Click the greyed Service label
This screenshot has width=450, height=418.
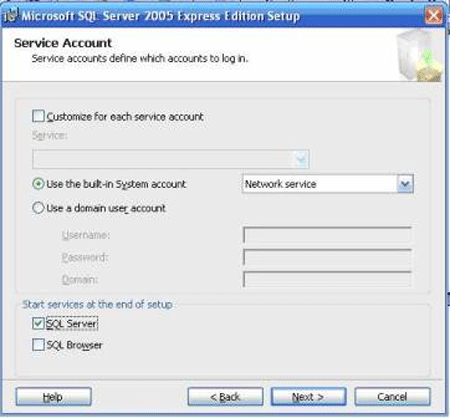point(50,136)
